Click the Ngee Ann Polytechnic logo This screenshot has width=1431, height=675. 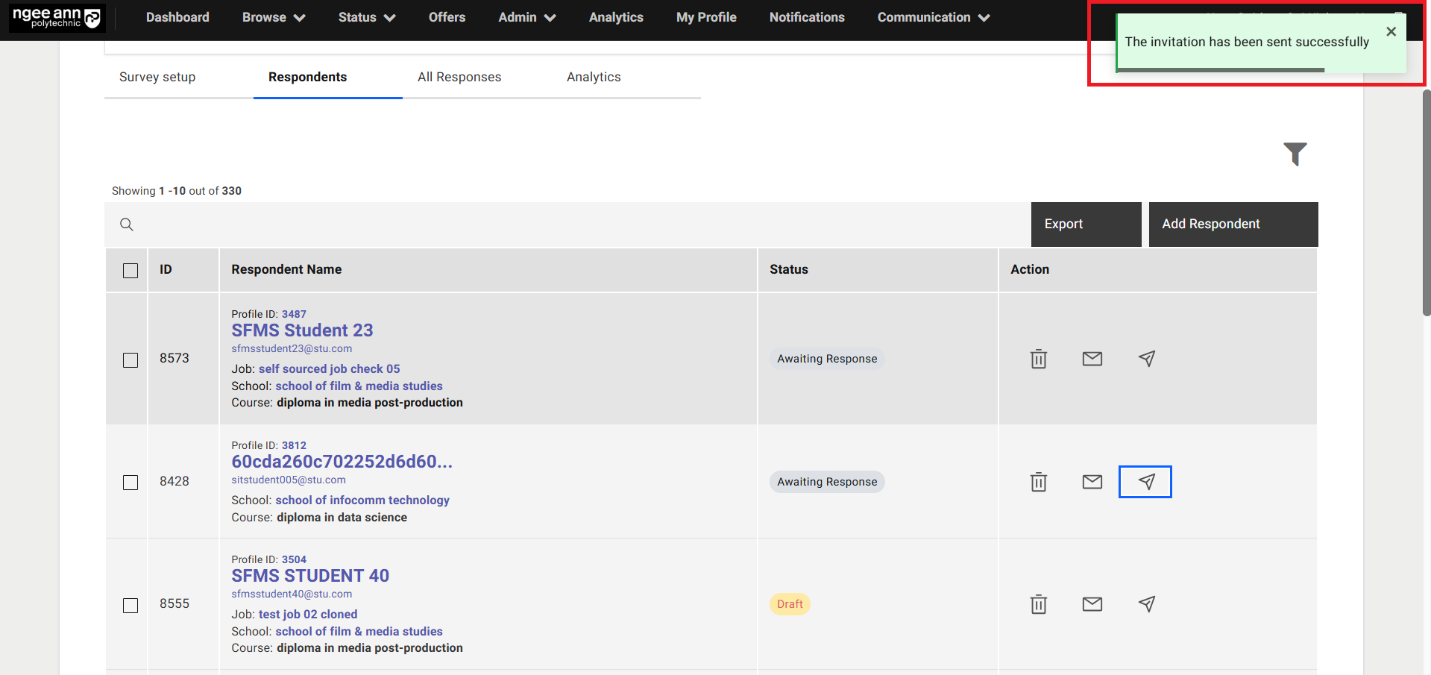pyautogui.click(x=56, y=18)
